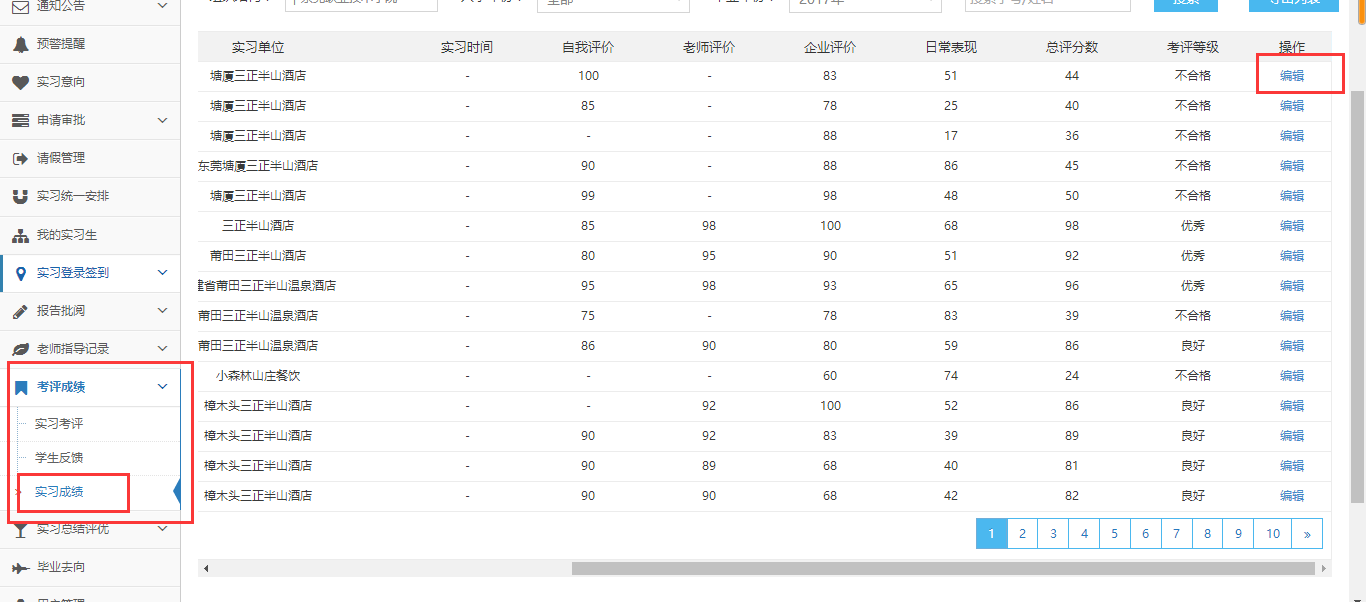Screen dimensions: 1366x602
Task: Click the horizontal scrollbar under the table
Action: (x=942, y=568)
